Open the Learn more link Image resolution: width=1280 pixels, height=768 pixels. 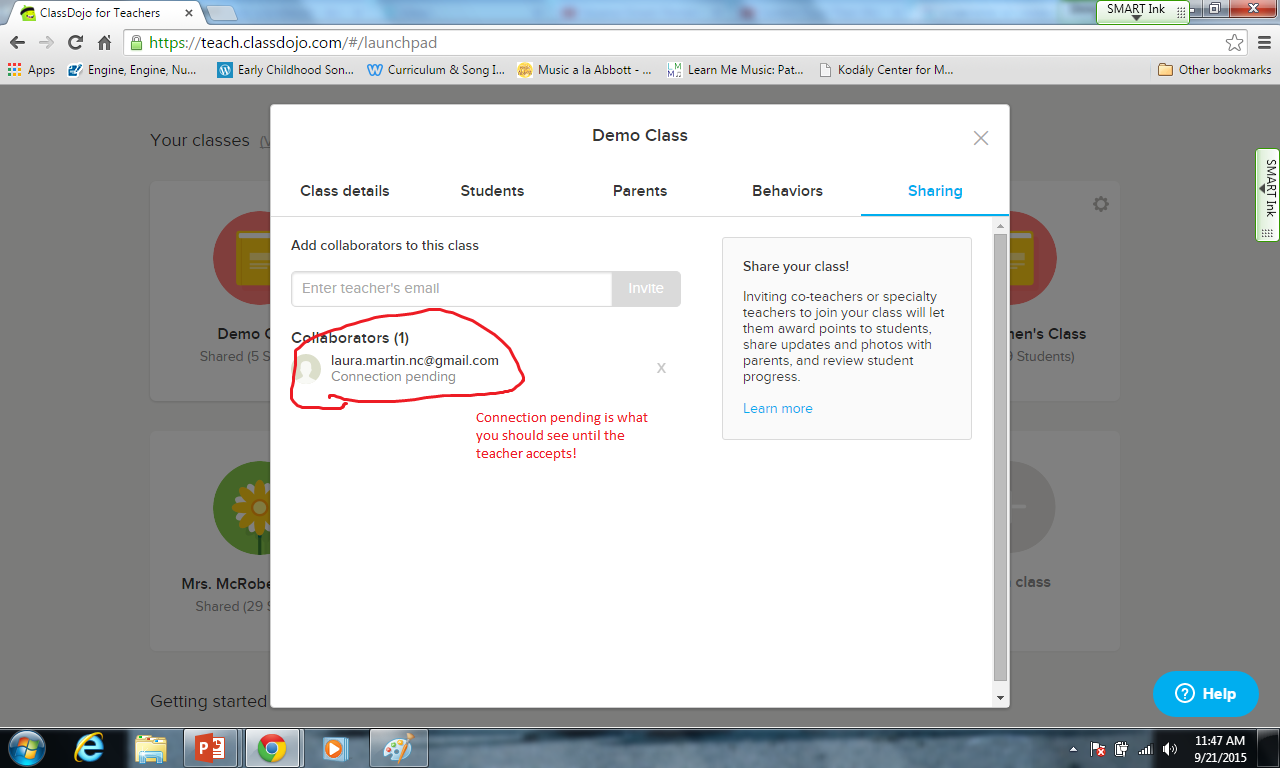778,408
